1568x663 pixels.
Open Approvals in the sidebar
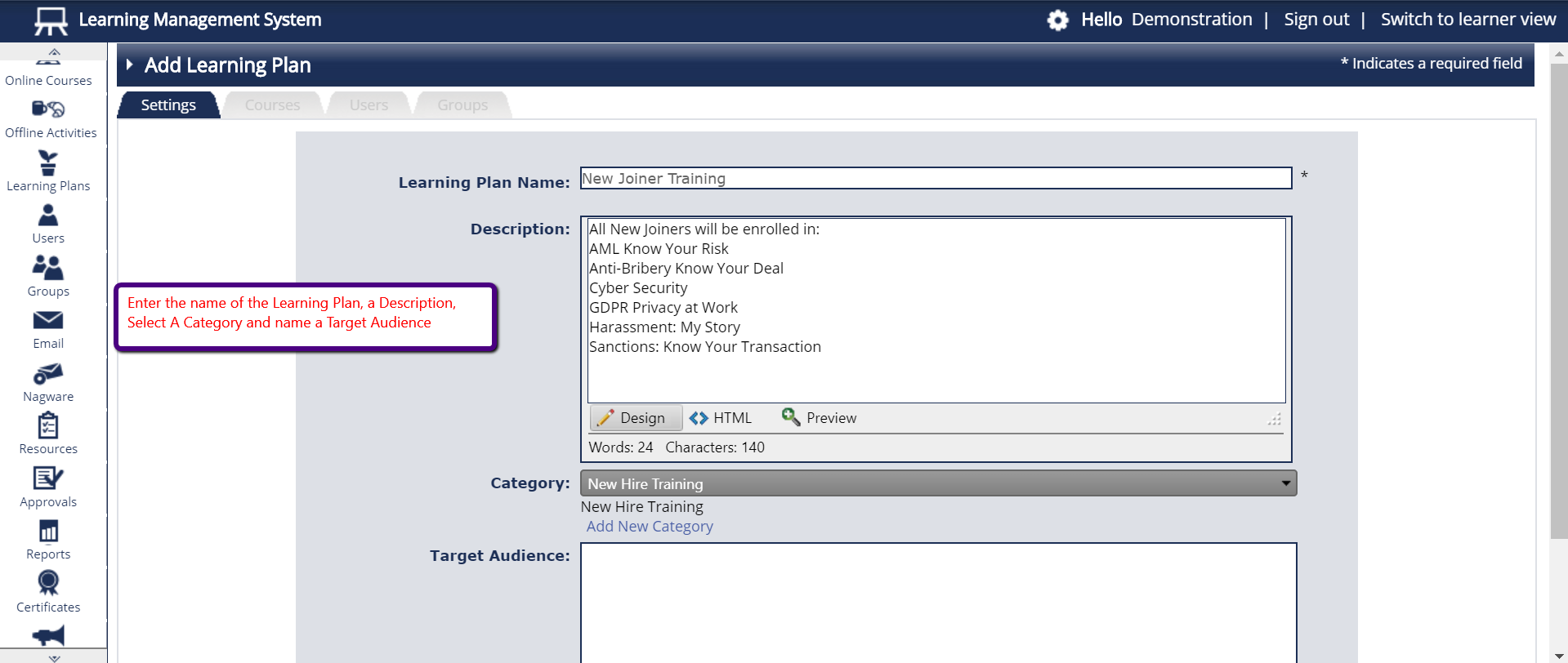point(48,478)
